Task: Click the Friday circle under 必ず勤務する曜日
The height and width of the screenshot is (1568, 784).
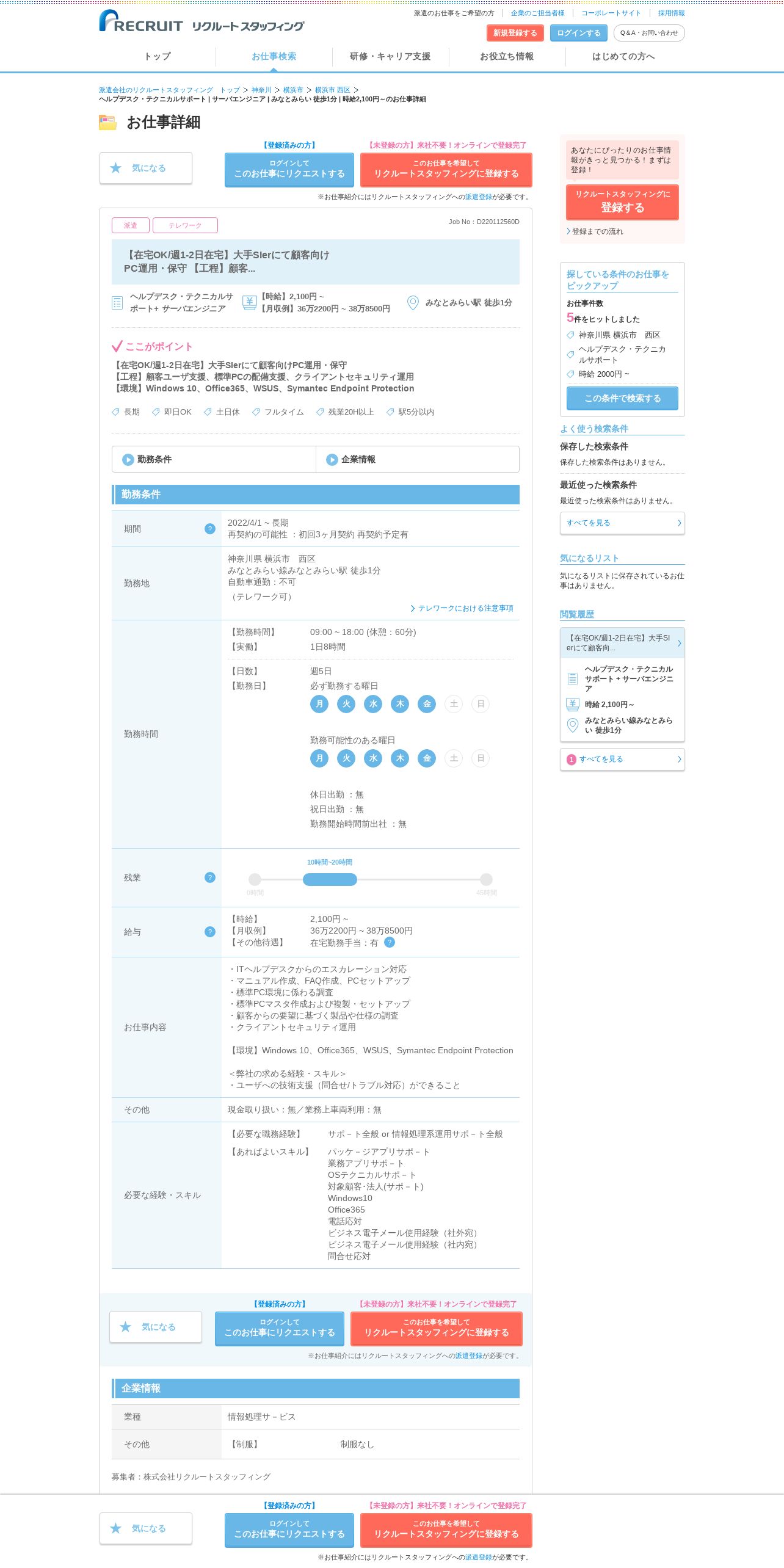Action: (x=427, y=704)
